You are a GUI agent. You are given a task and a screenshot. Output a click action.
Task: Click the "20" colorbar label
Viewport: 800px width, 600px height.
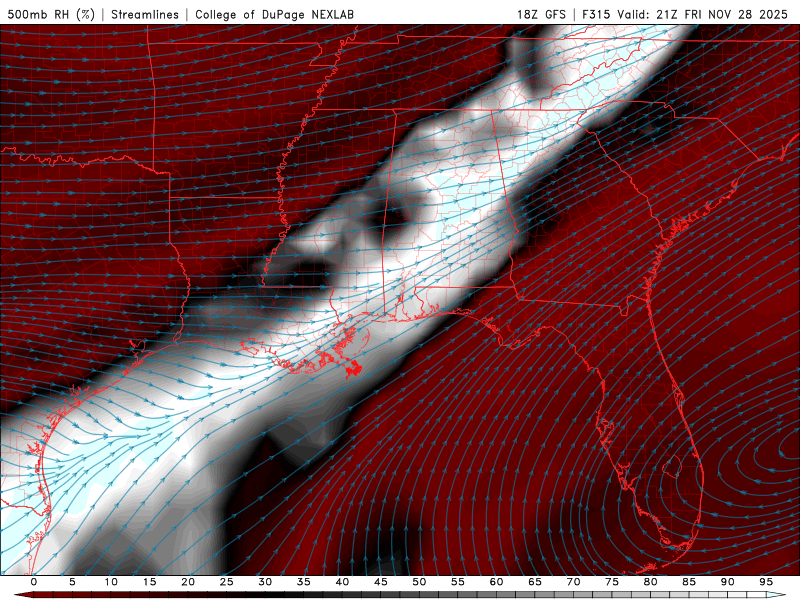(x=188, y=582)
